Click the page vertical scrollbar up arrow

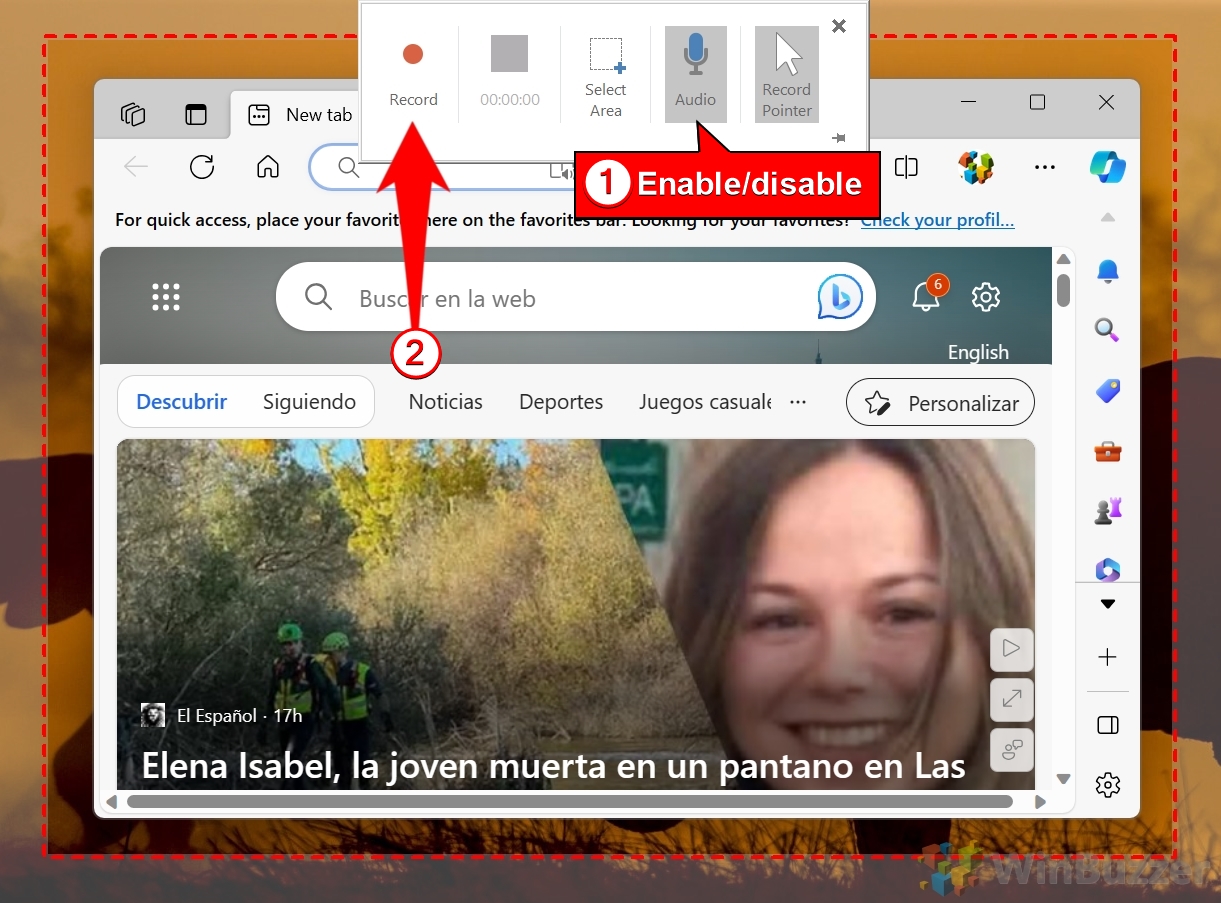click(x=1064, y=259)
